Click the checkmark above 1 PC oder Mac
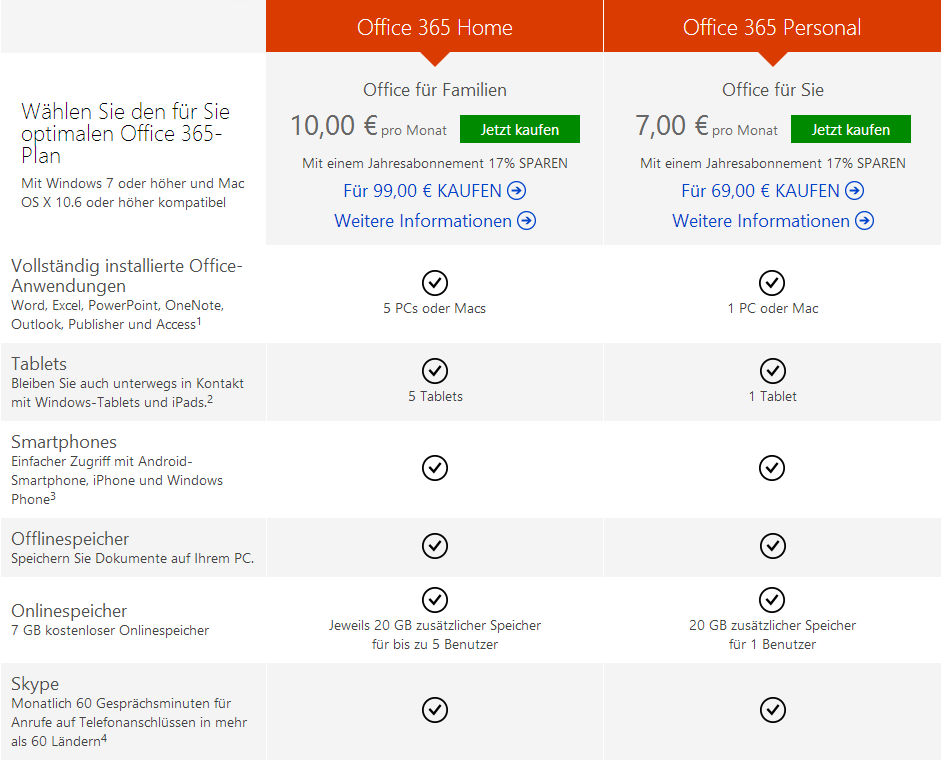This screenshot has width=942, height=769. click(772, 283)
